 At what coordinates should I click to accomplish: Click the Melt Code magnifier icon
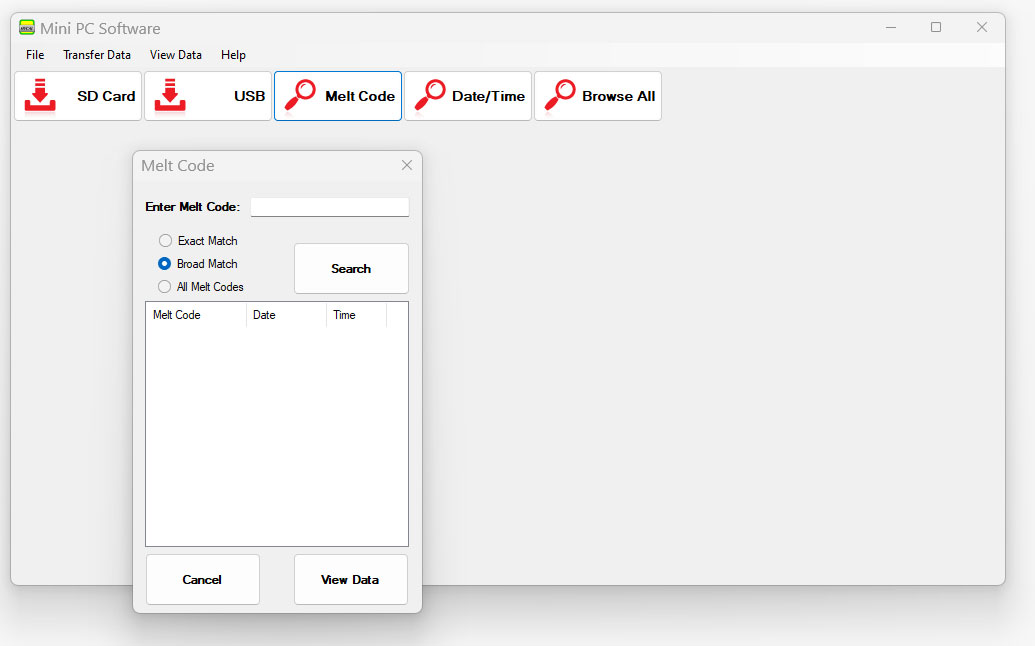[x=299, y=95]
